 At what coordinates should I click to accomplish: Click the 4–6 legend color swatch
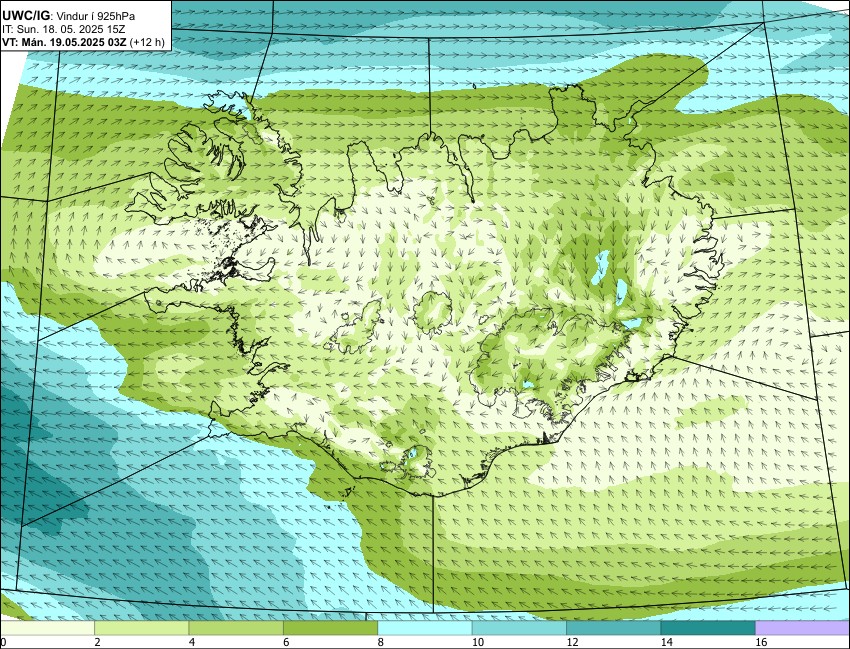click(236, 628)
